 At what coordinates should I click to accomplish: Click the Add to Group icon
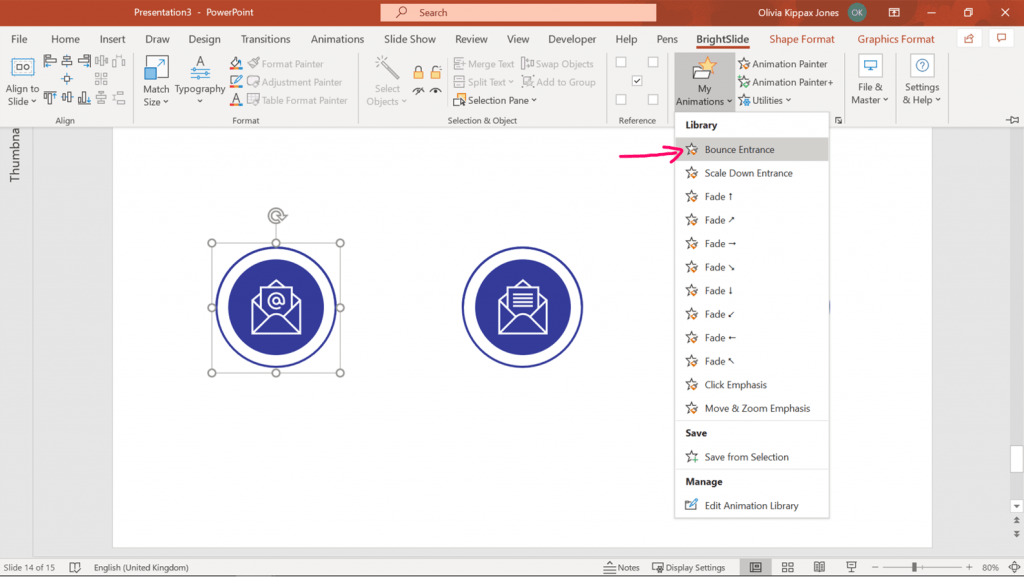tap(528, 82)
